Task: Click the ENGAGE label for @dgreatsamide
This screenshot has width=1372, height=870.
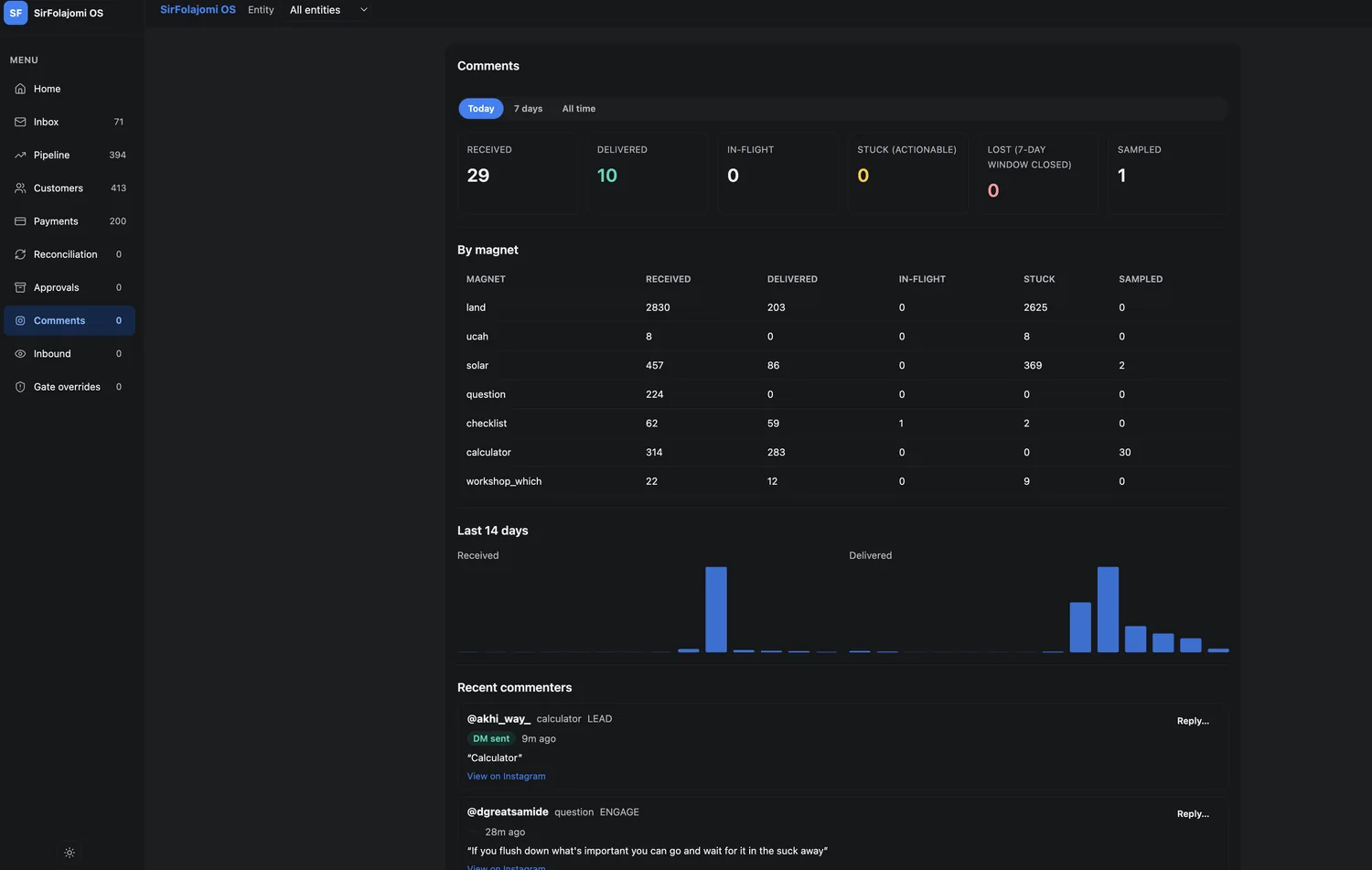Action: pos(619,812)
